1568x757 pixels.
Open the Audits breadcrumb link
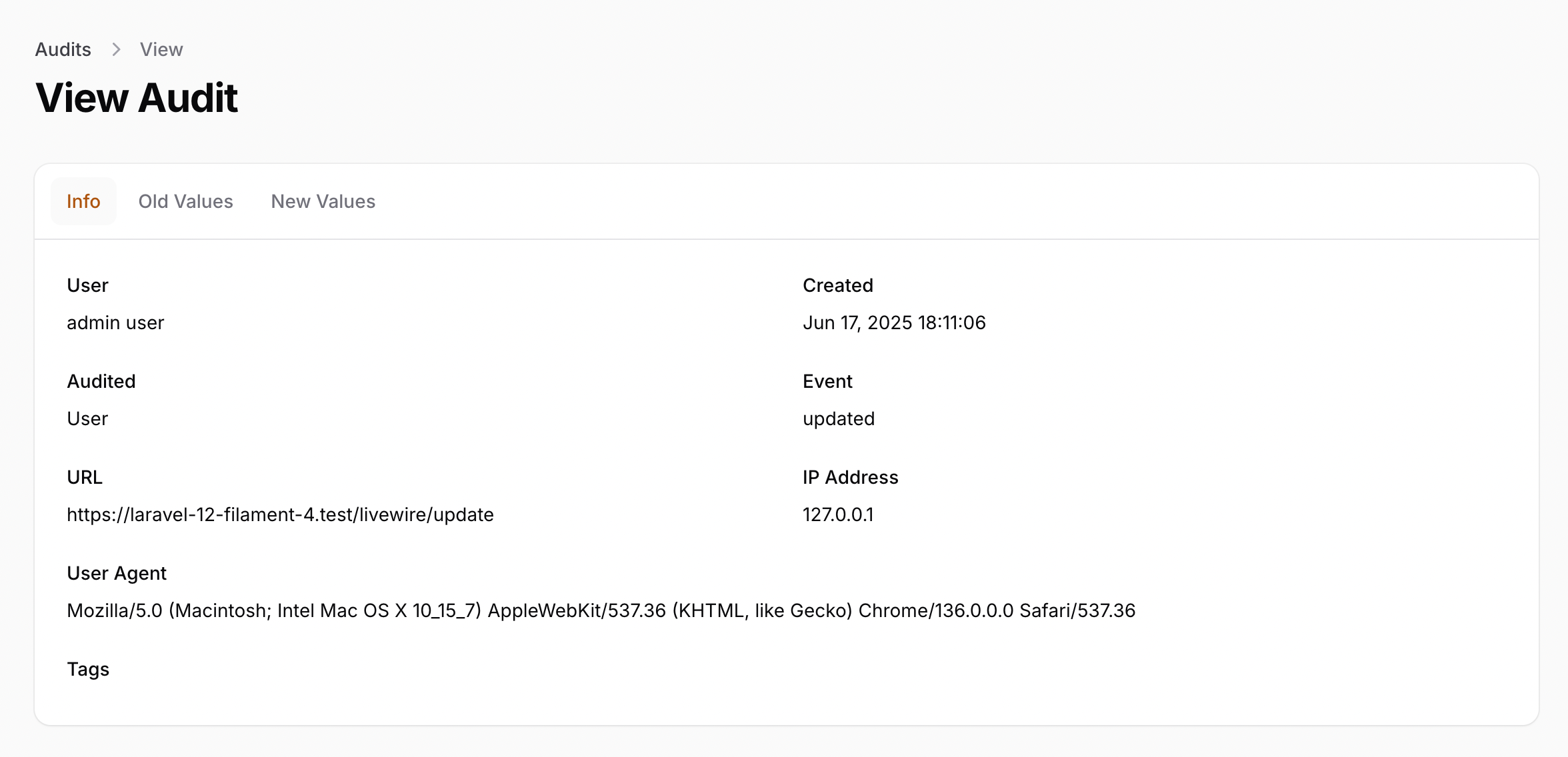click(63, 49)
